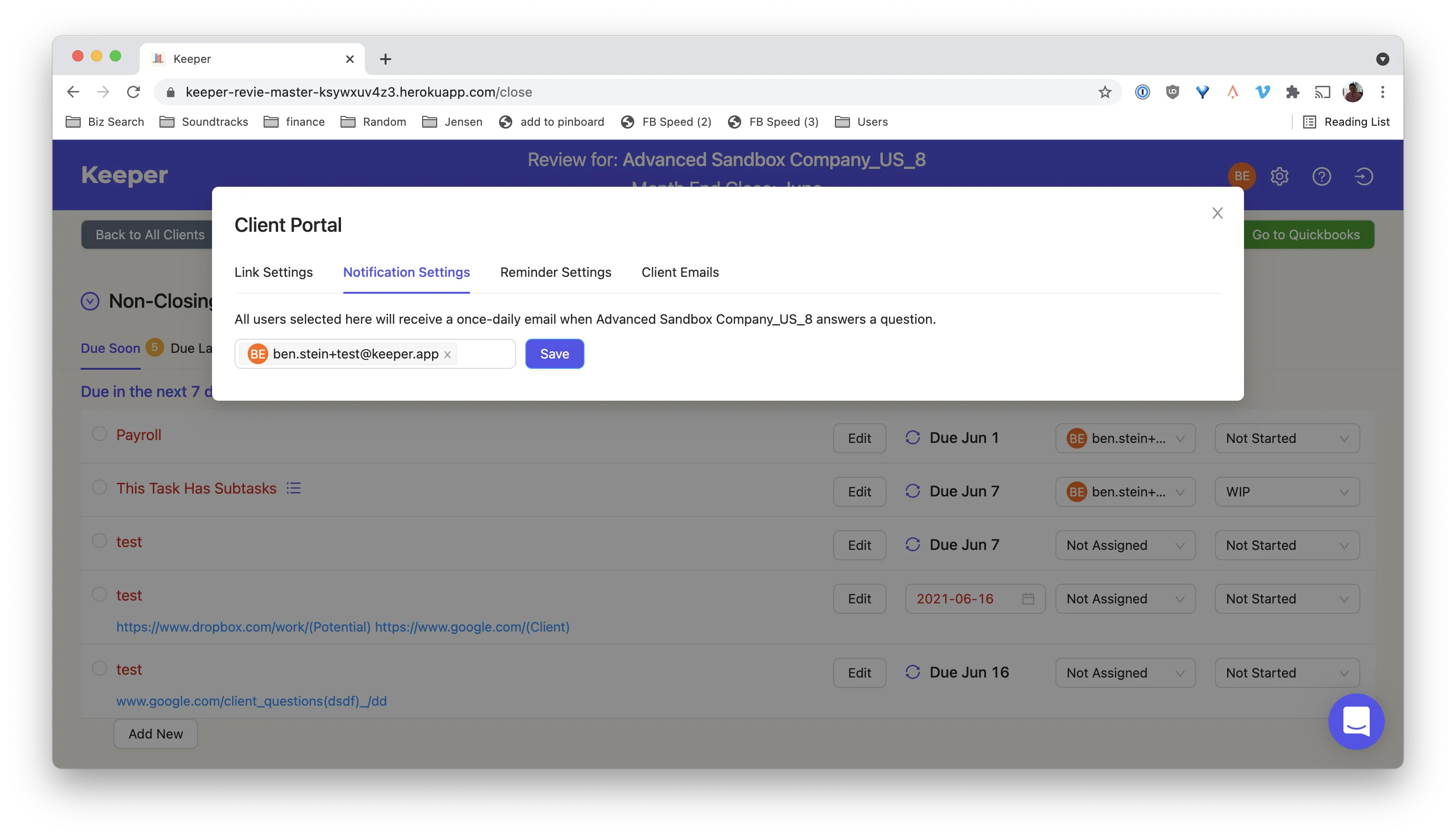
Task: Open Payroll assignee dropdown
Action: tap(1125, 438)
